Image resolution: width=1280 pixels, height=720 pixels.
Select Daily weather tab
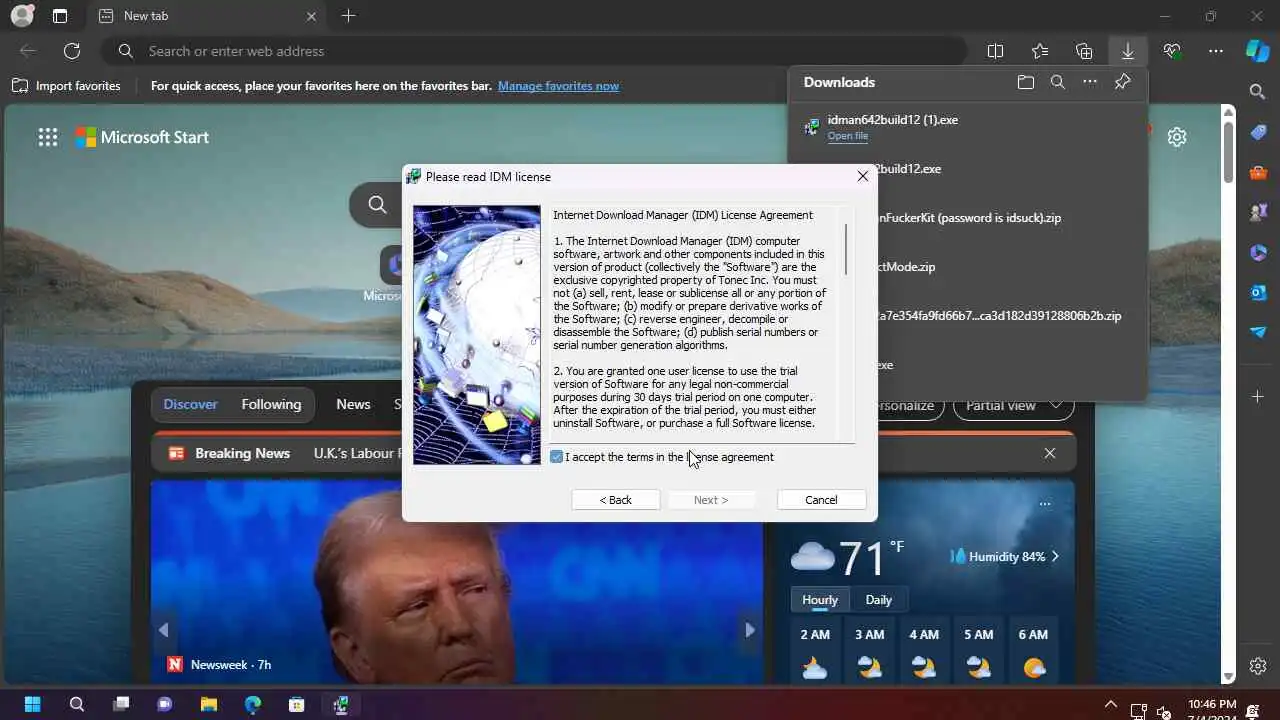click(x=878, y=600)
